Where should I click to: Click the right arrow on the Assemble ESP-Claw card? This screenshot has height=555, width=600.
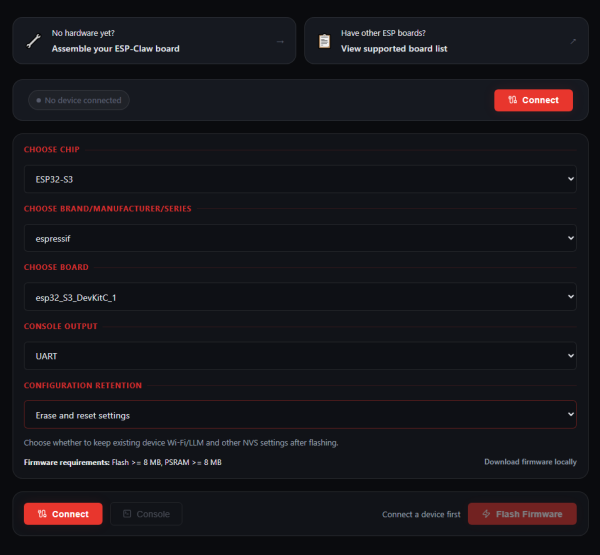[x=280, y=41]
